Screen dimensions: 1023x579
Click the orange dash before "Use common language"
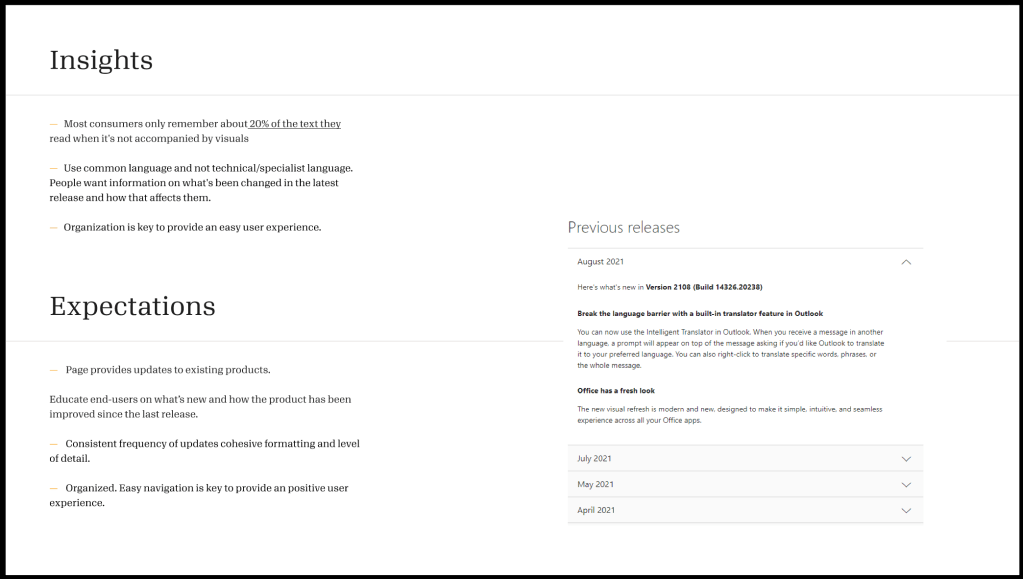54,168
